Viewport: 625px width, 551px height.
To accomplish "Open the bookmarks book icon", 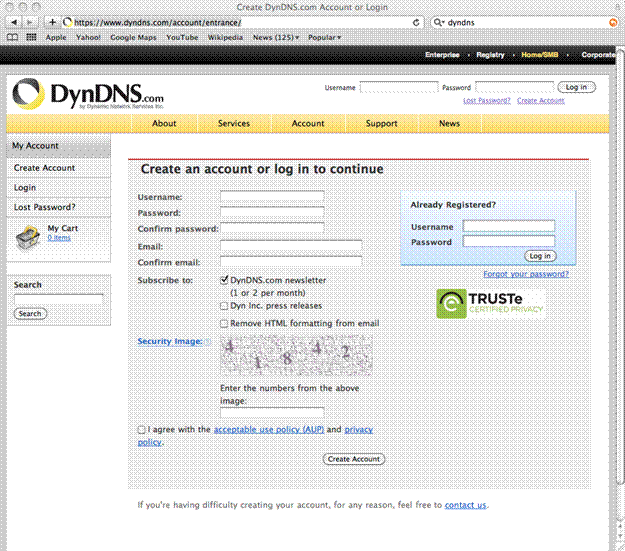I will tap(13, 37).
